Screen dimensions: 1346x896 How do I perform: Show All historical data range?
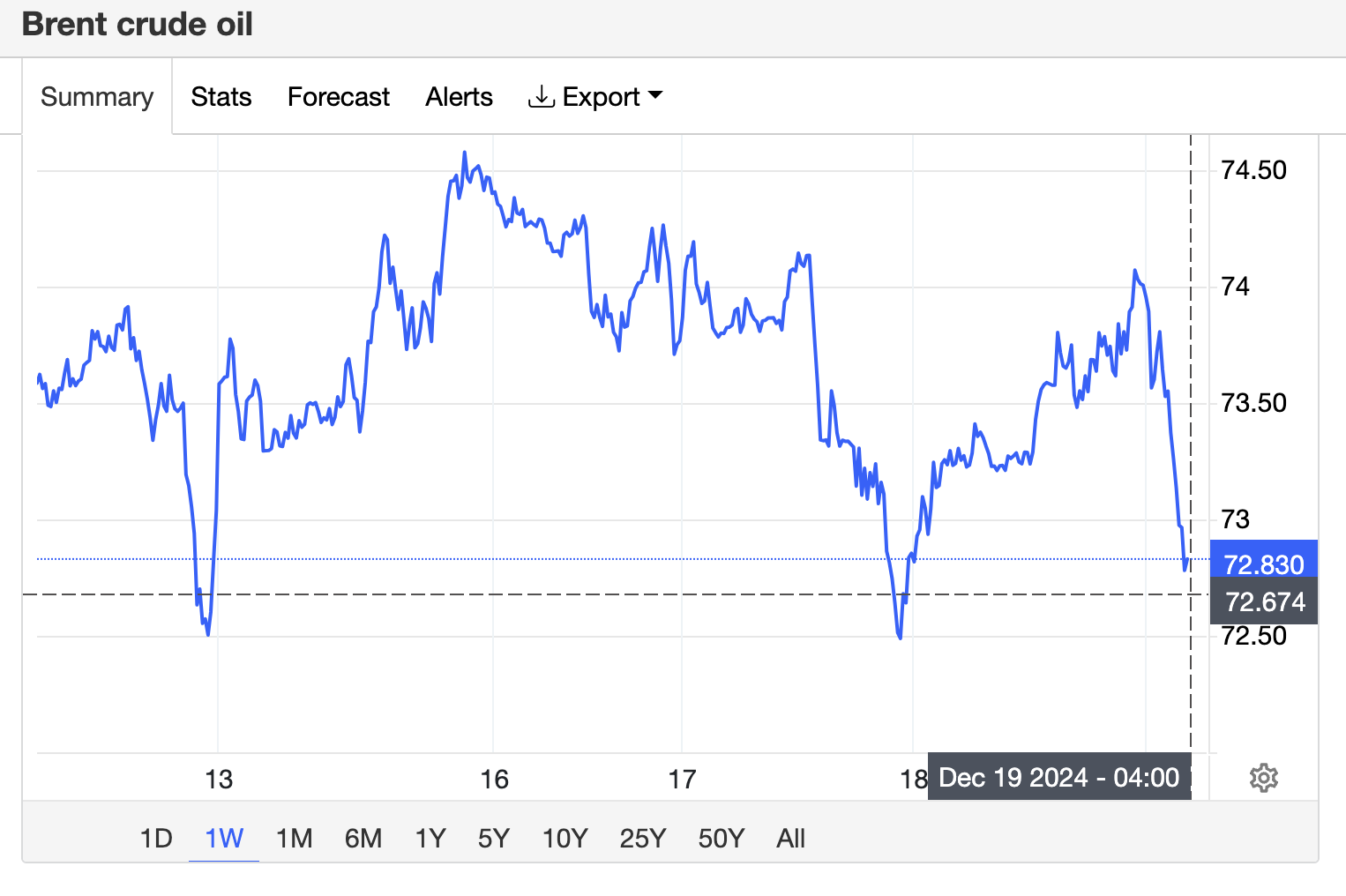click(790, 838)
